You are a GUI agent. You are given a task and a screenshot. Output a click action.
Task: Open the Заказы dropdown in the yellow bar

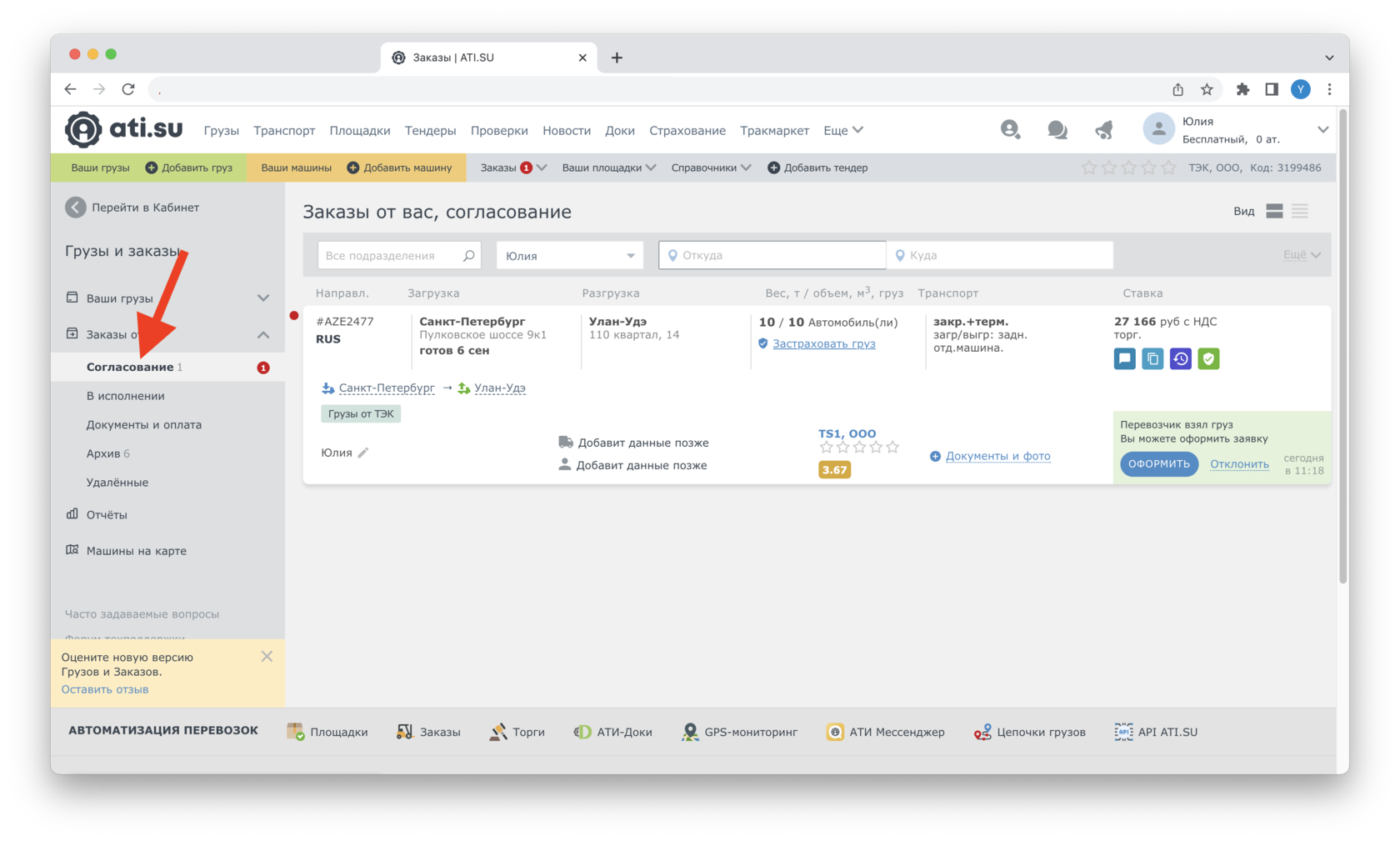513,168
